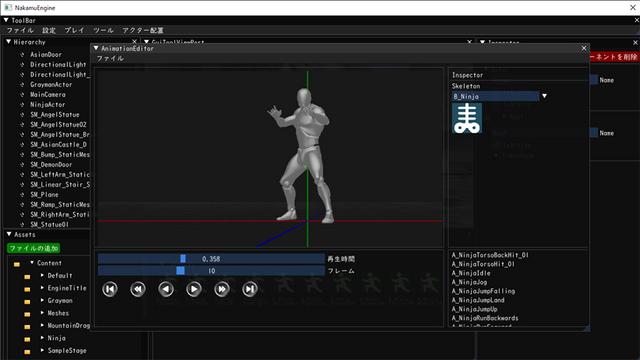Collapse the AnimationEditor window triangle
The image size is (640, 360).
[96, 48]
